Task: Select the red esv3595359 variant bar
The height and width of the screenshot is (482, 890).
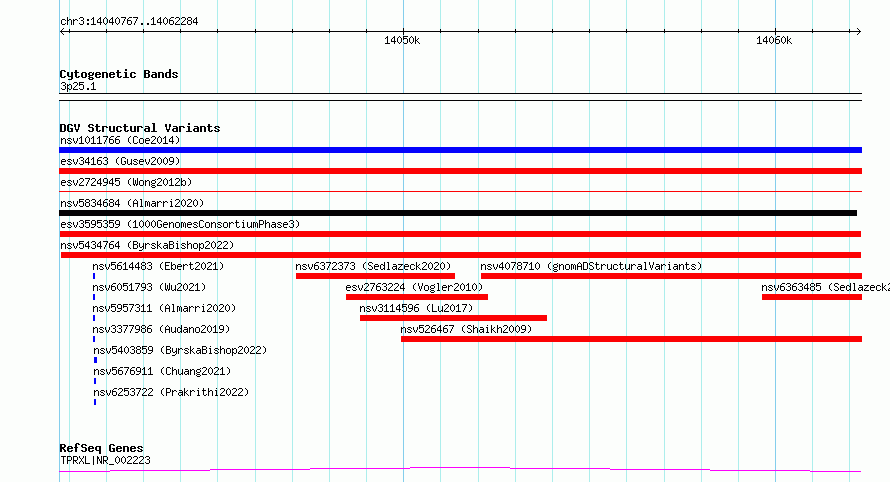Action: (460, 234)
